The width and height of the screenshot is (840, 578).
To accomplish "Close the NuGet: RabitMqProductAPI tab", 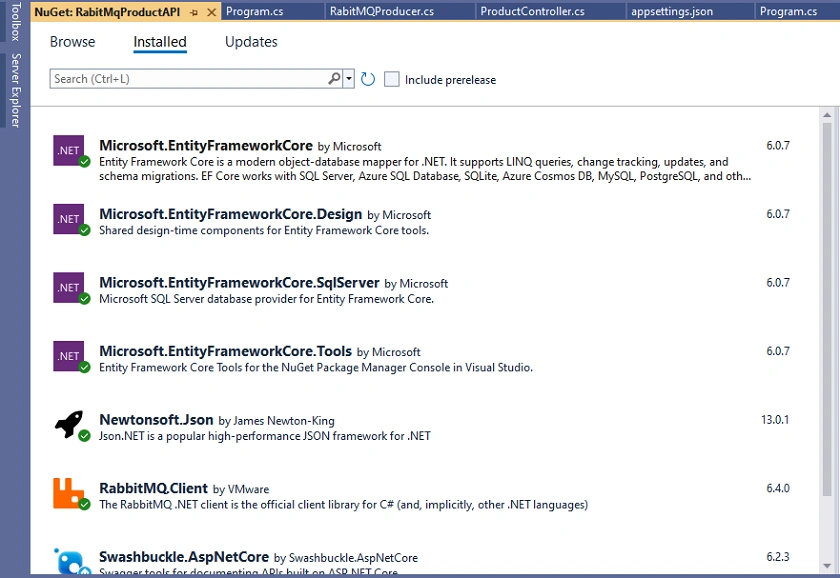I will pyautogui.click(x=212, y=12).
